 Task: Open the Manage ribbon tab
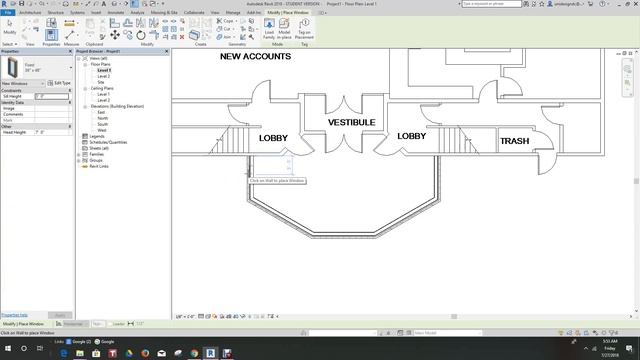coord(233,13)
